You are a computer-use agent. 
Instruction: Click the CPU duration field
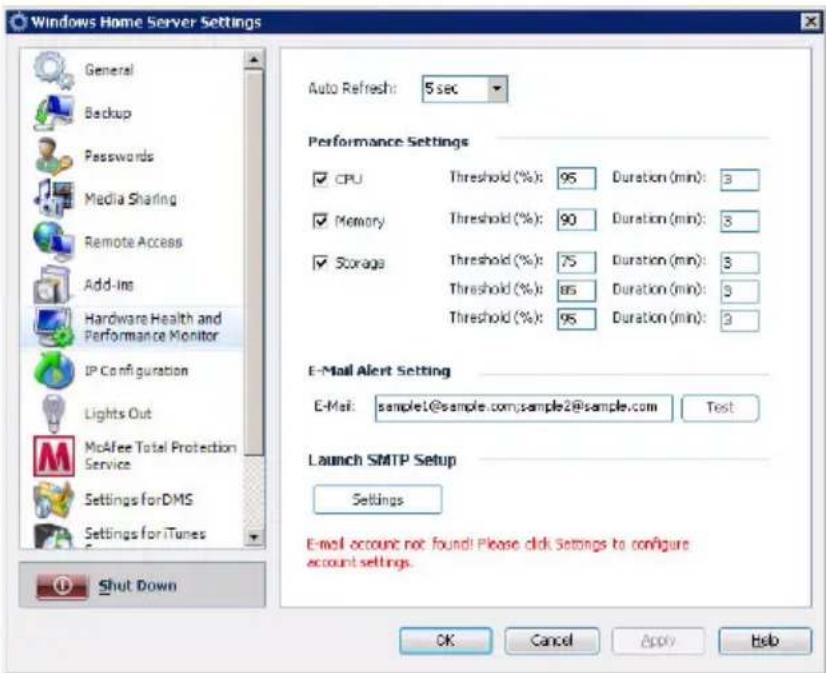pos(740,180)
